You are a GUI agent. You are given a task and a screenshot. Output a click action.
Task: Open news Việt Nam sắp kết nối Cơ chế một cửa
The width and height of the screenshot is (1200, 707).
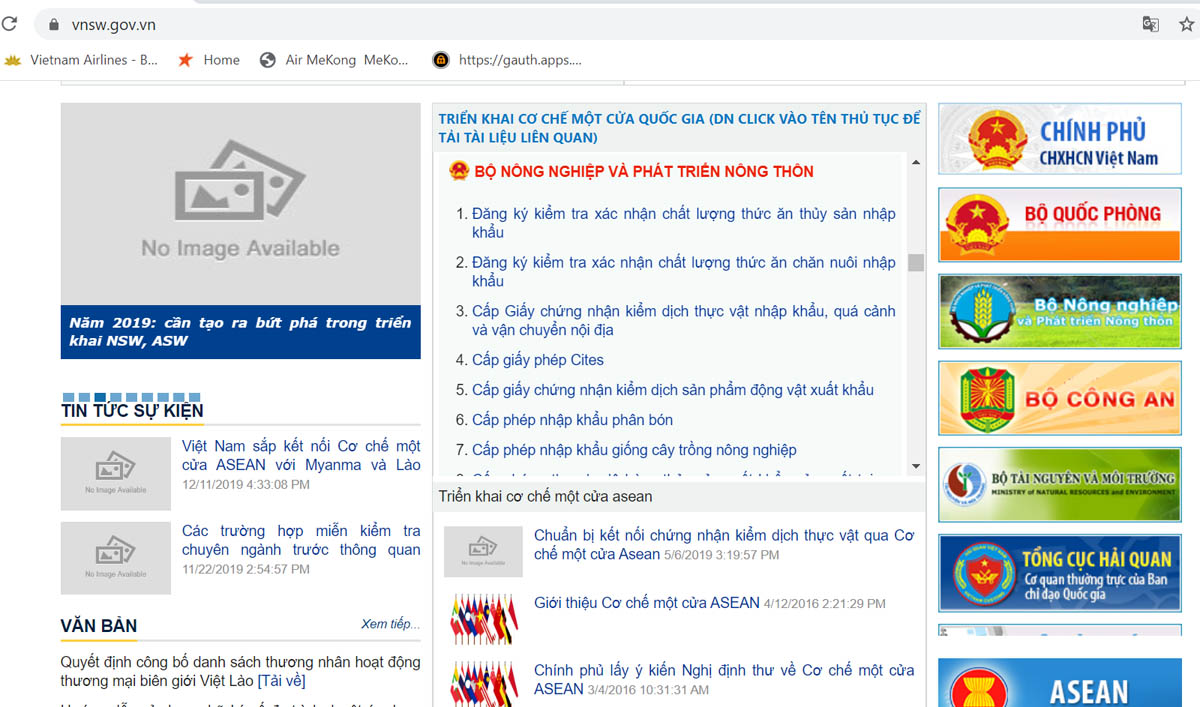(x=301, y=455)
